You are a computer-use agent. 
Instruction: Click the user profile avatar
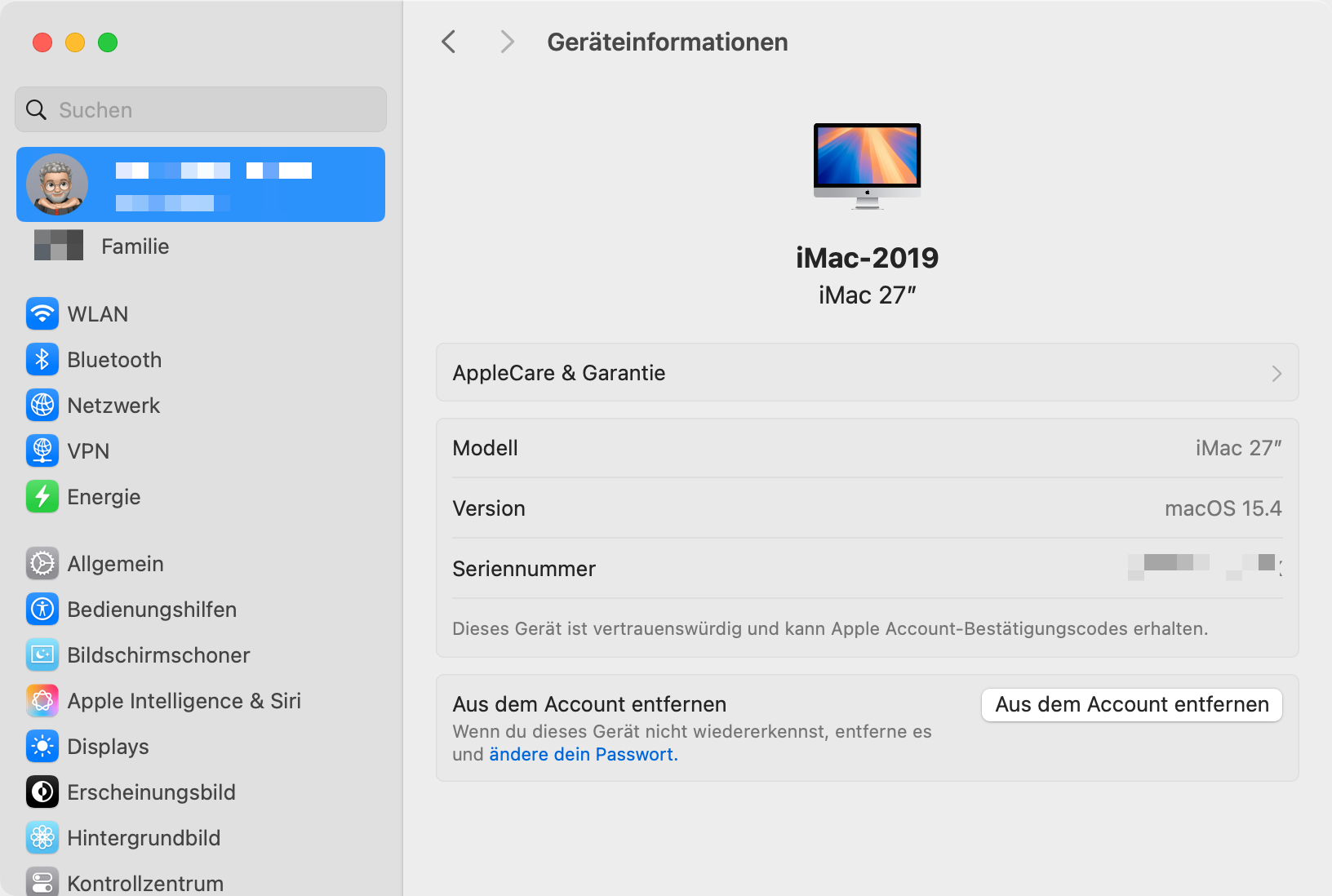coord(57,184)
